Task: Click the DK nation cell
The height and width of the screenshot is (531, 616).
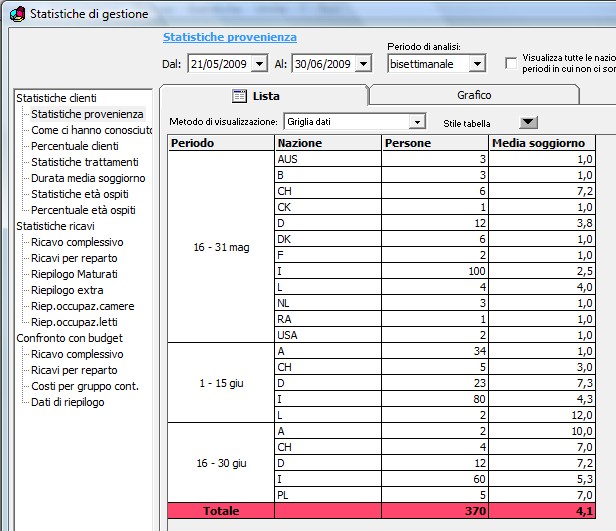Action: click(x=328, y=239)
